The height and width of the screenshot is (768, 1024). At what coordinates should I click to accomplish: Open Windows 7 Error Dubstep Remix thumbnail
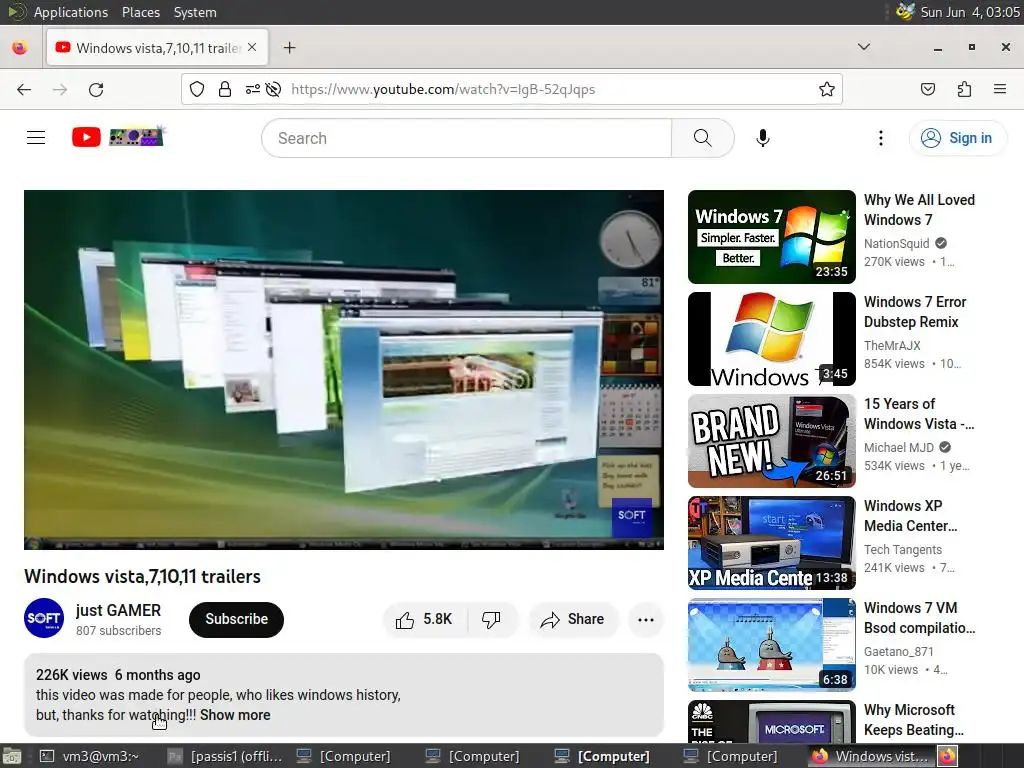point(772,339)
